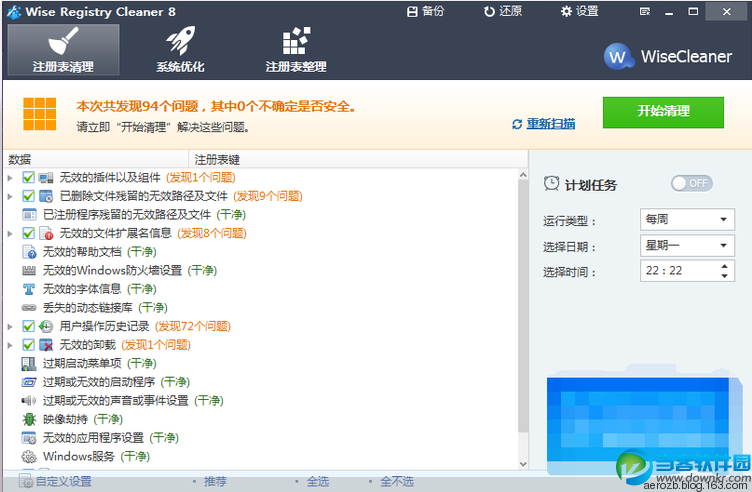This screenshot has width=752, height=492.
Task: Click the 丢失的动态链接库 chain link icon
Action: pos(29,307)
